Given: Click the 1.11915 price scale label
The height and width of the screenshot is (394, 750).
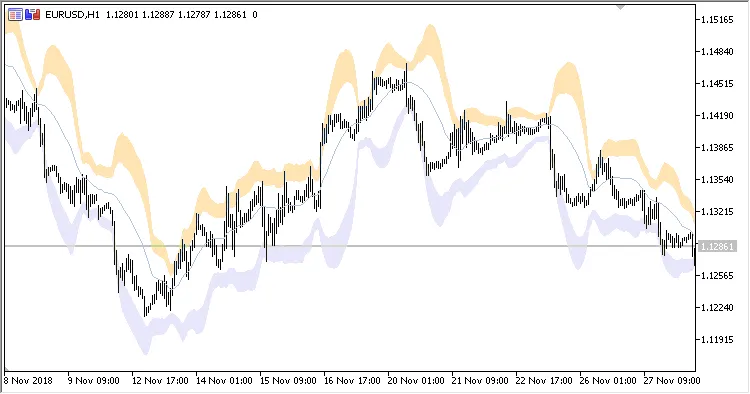Looking at the screenshot, I should coord(717,339).
